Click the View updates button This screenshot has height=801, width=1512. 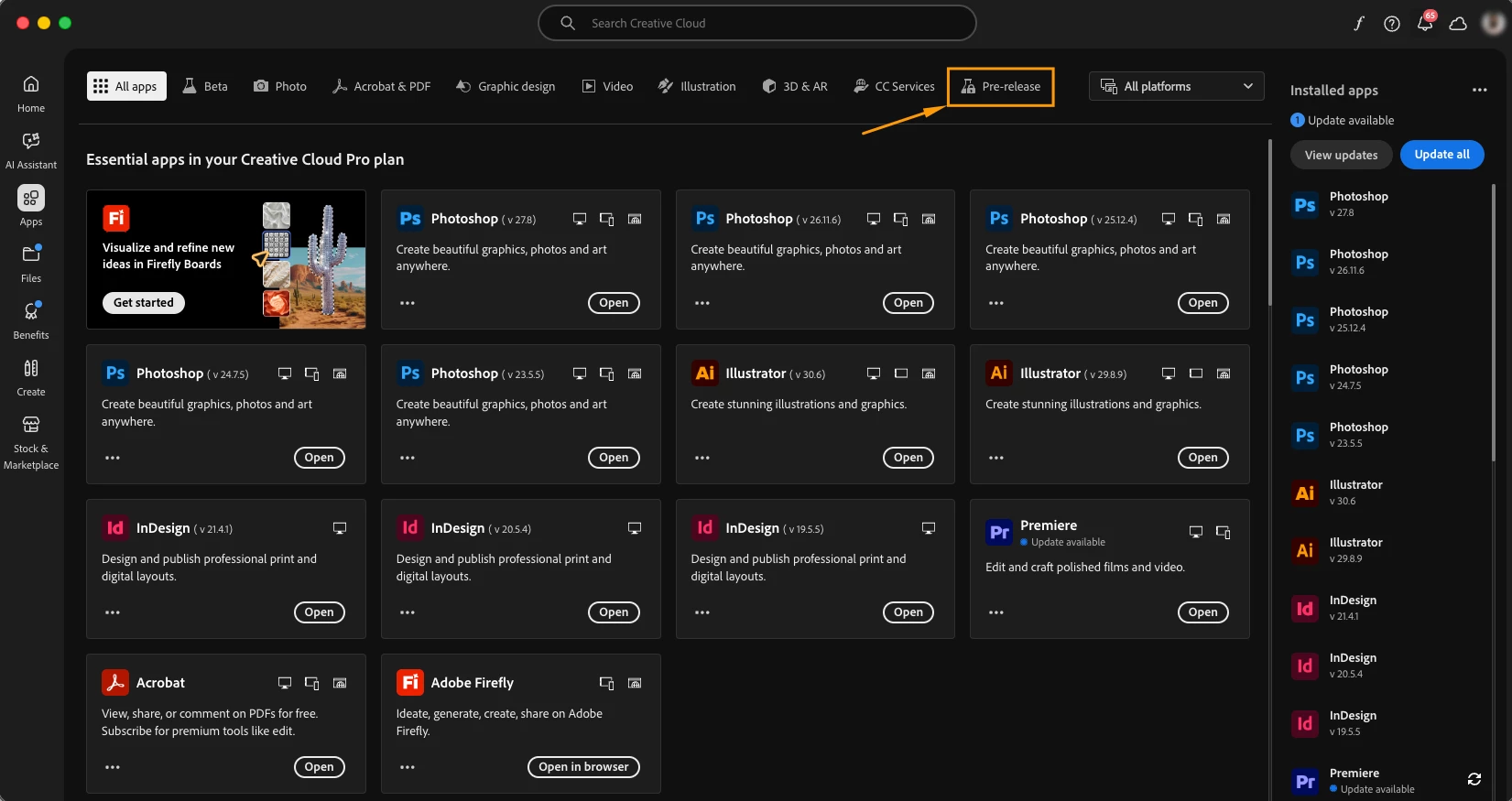tap(1342, 155)
